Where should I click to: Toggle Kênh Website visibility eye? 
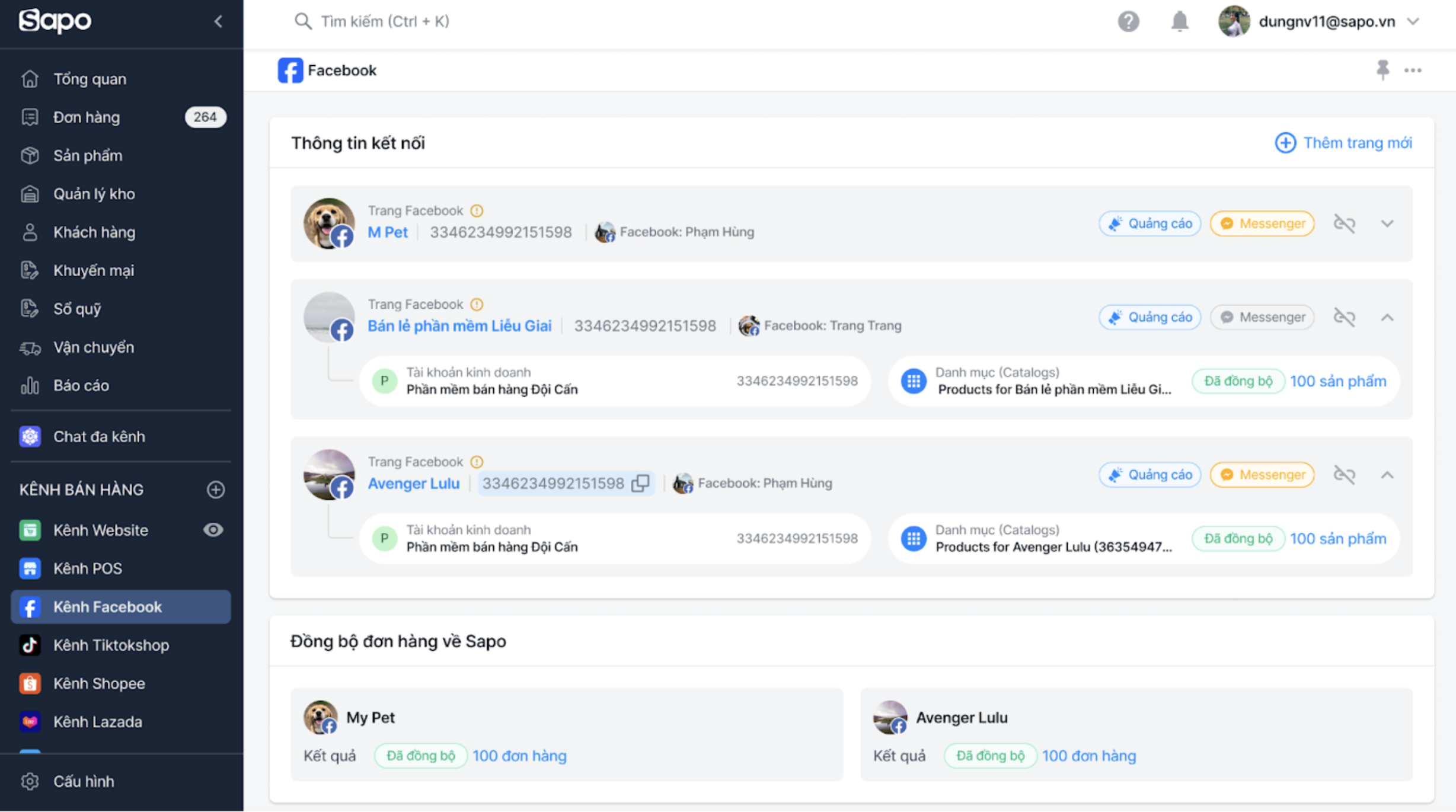213,530
